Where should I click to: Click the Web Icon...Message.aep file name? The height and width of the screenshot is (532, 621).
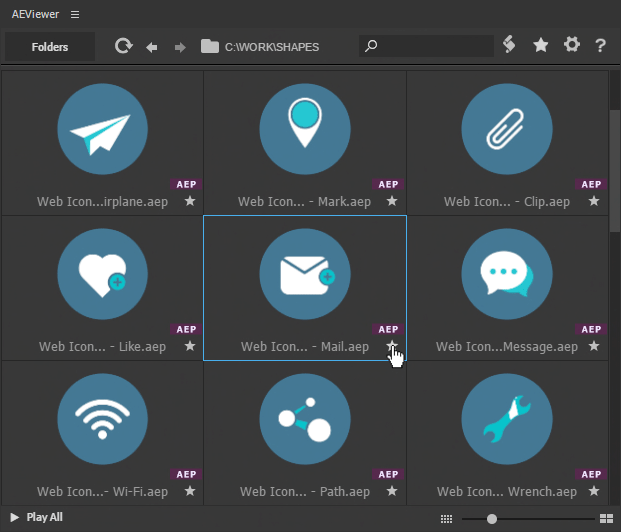[507, 347]
